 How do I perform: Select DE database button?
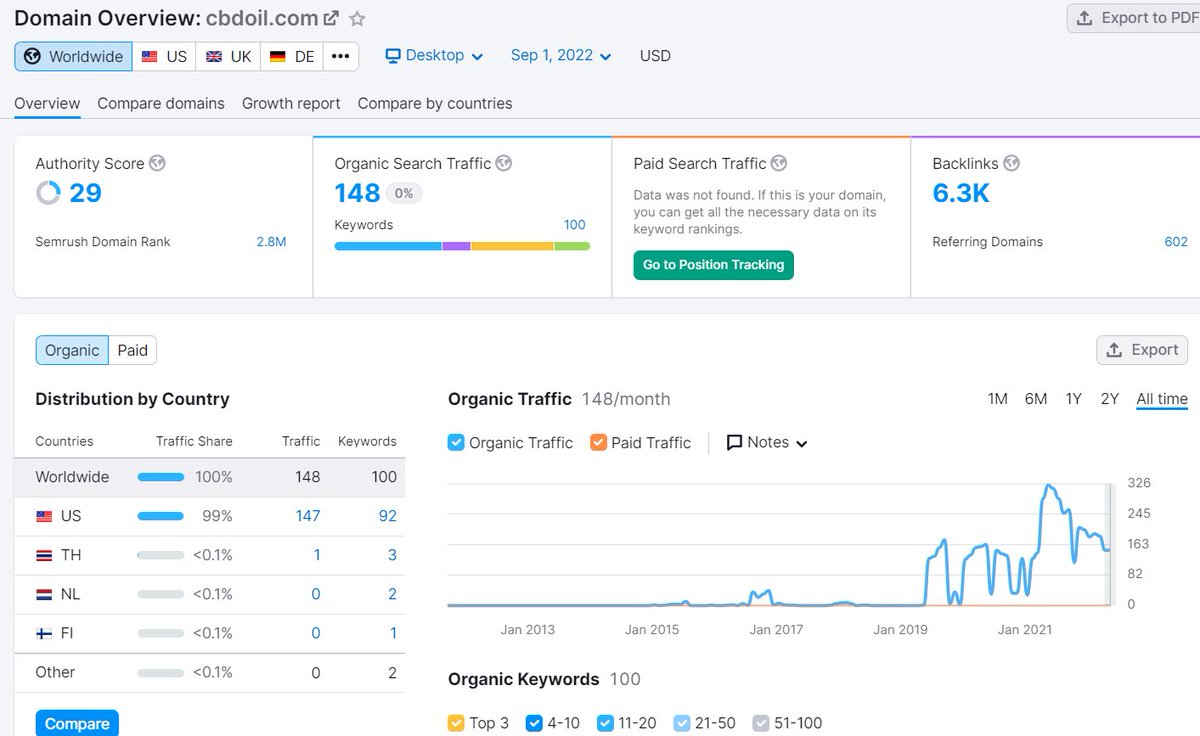click(291, 56)
